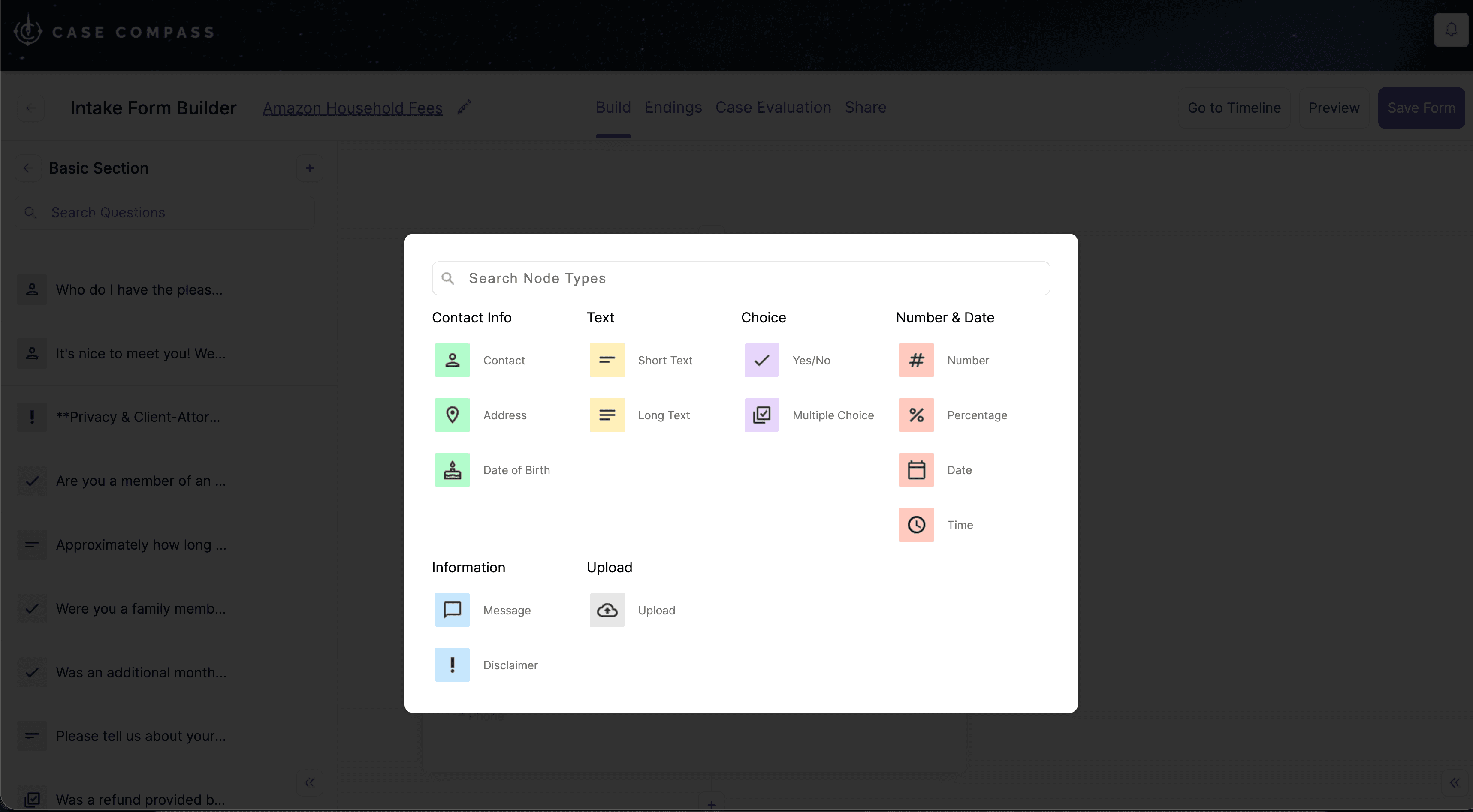Select the Upload node type icon
This screenshot has height=812, width=1473.
point(607,610)
